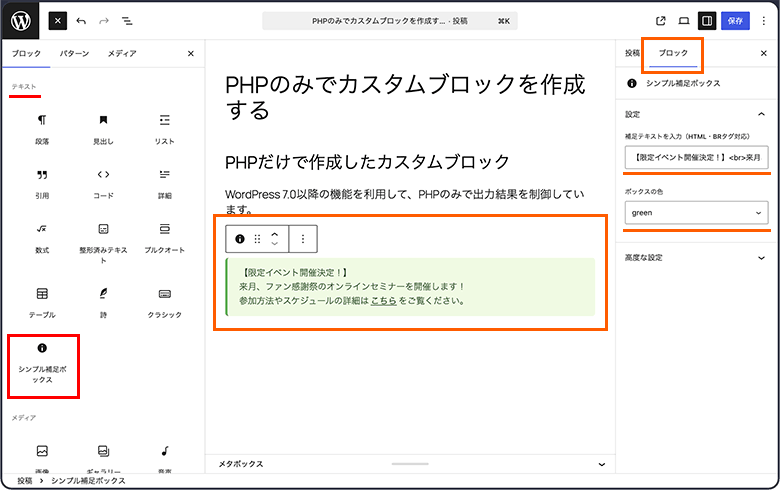Image resolution: width=780 pixels, height=490 pixels.
Task: Close the block inserter with the black X toggle
Action: [x=58, y=21]
